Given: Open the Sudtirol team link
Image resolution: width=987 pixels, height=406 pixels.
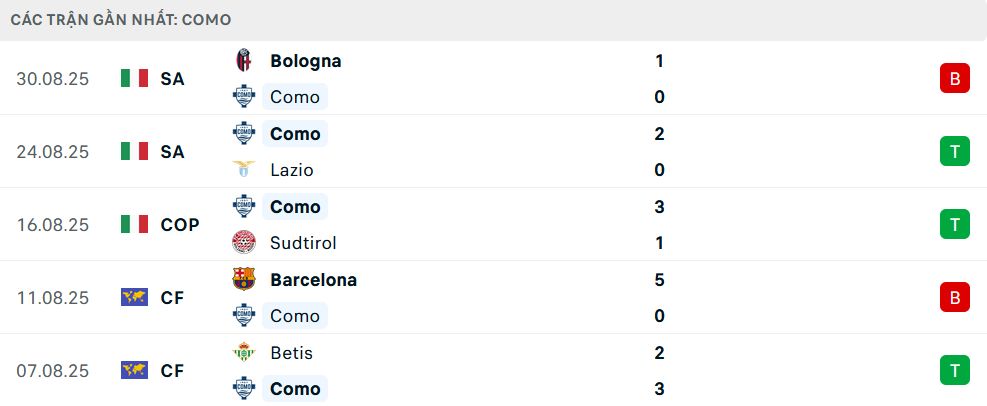Looking at the screenshot, I should click(303, 243).
